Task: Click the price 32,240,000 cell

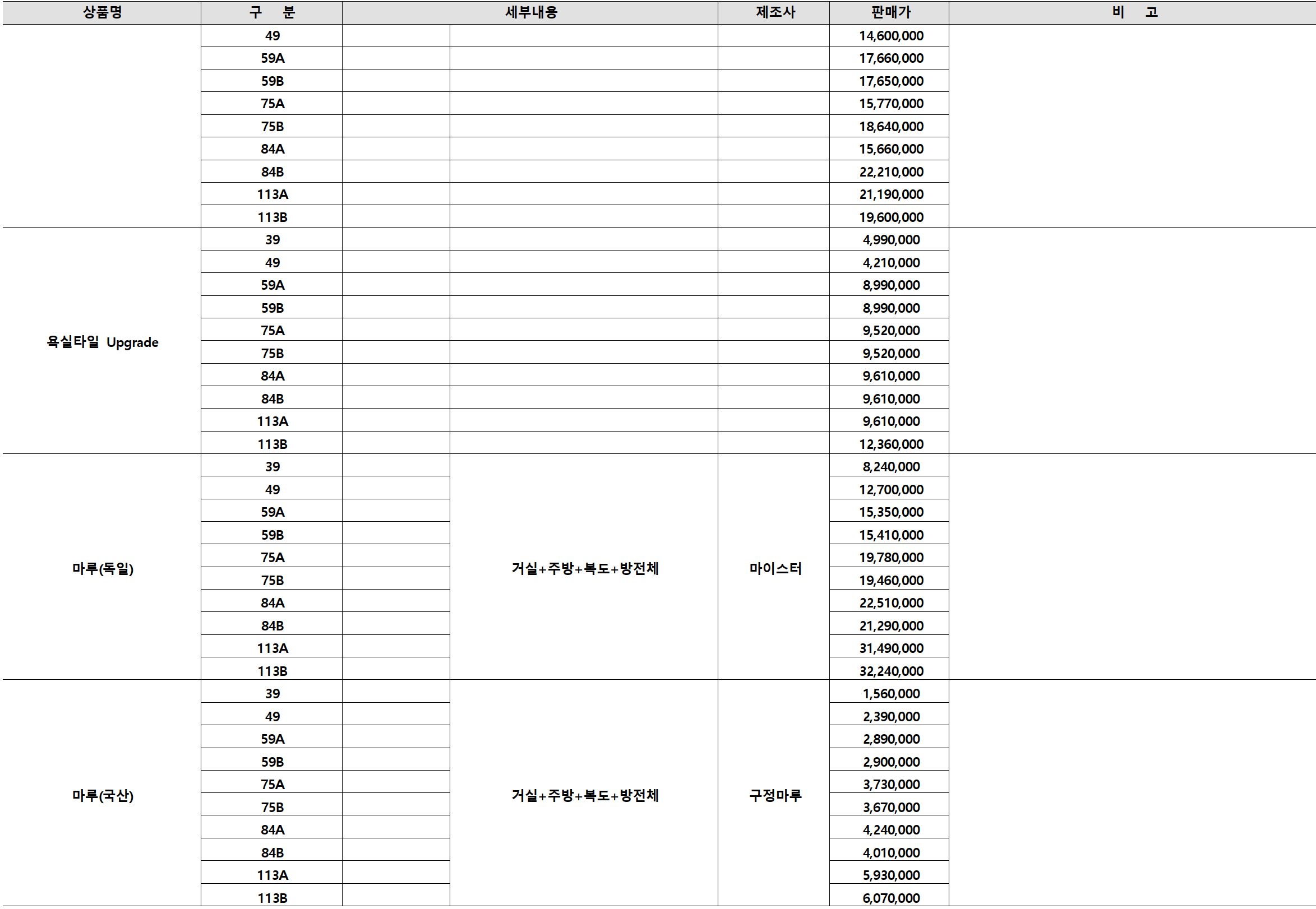Action: (890, 670)
